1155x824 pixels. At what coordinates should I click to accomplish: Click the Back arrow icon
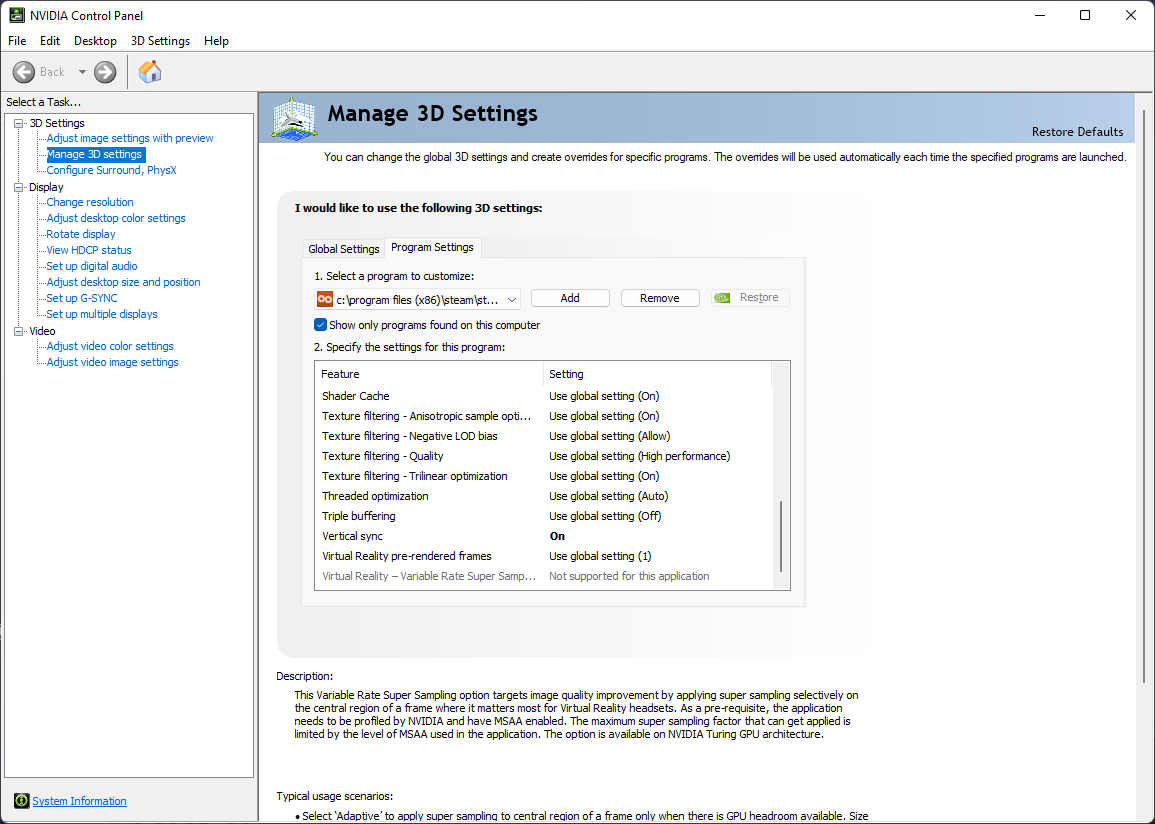[24, 72]
